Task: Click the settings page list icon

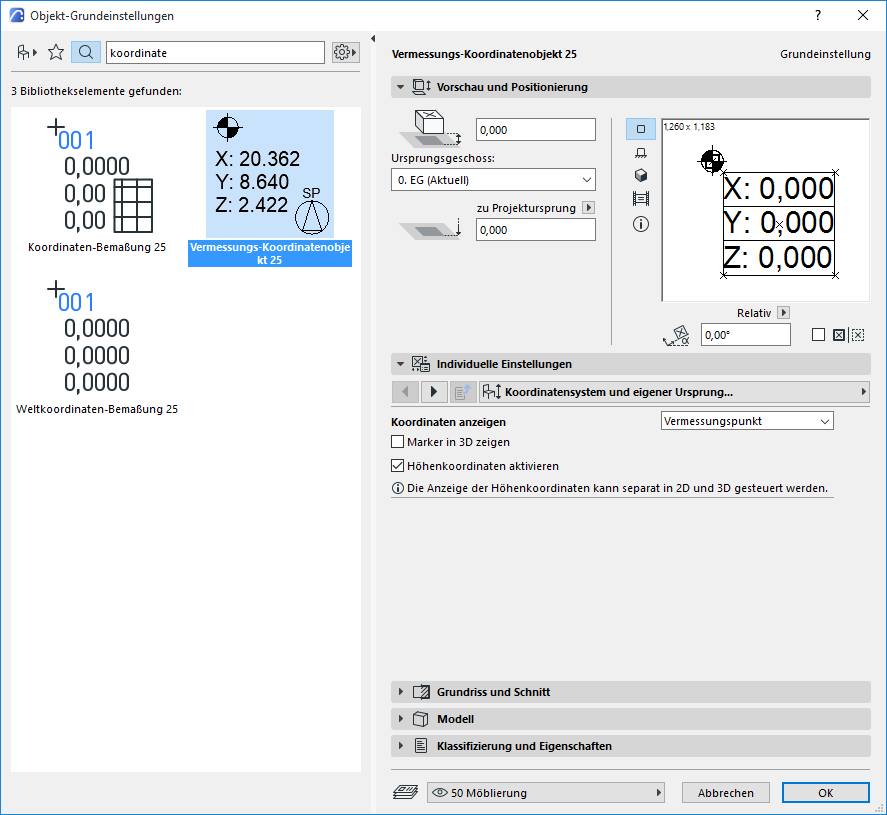Action: (463, 391)
